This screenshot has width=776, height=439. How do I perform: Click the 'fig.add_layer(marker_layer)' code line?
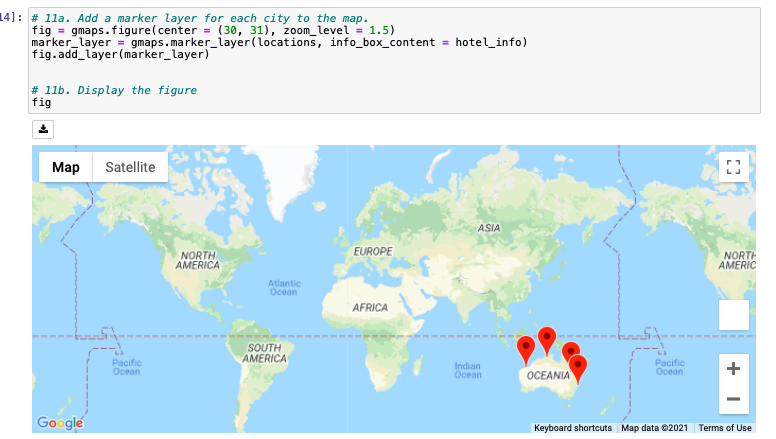pyautogui.click(x=120, y=54)
